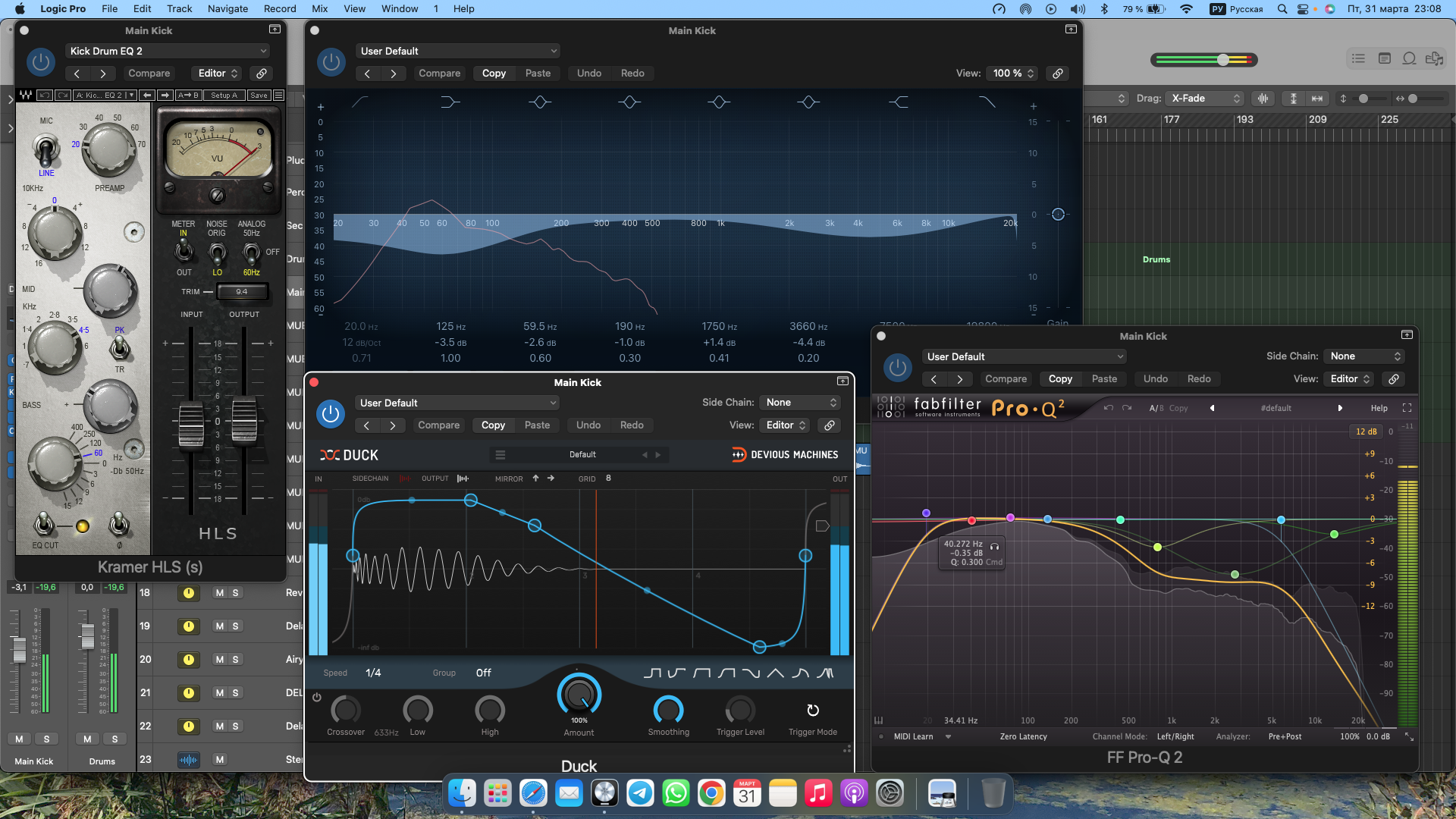Image resolution: width=1456 pixels, height=819 pixels.
Task: Toggle Duck plugin power button
Action: [x=331, y=414]
